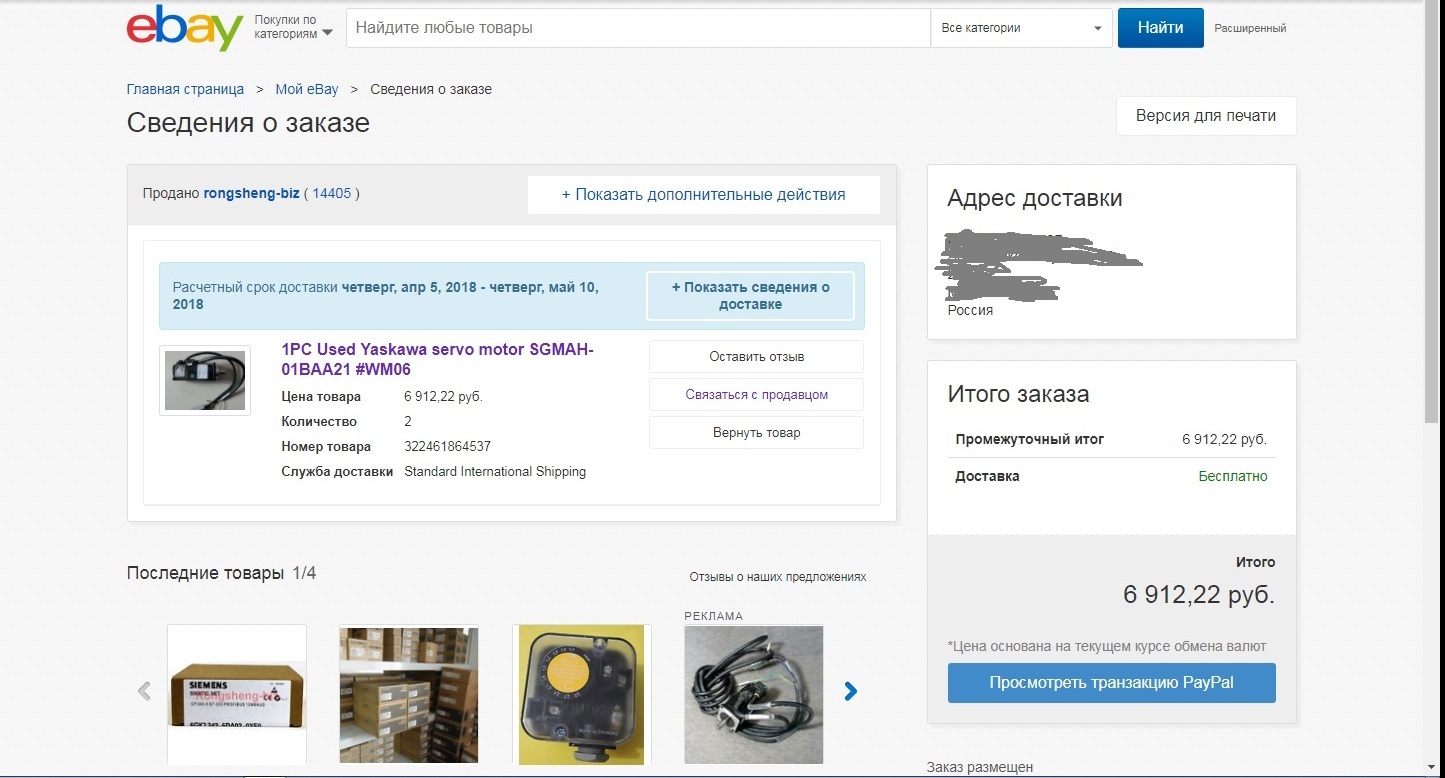Open the 'Все категории' dropdown
1445x778 pixels.
click(x=1021, y=28)
